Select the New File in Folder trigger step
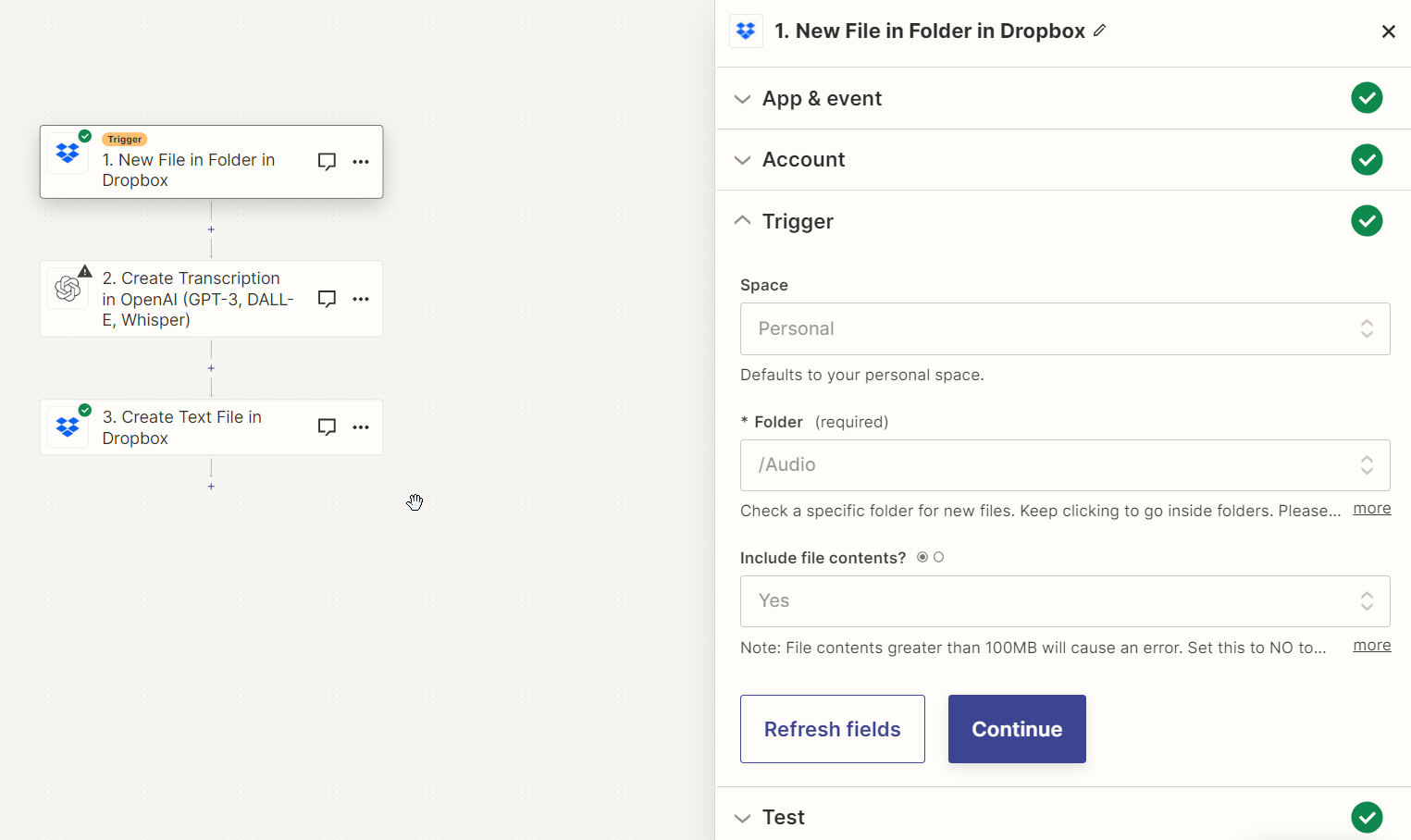The width and height of the screenshot is (1411, 840). tap(211, 162)
